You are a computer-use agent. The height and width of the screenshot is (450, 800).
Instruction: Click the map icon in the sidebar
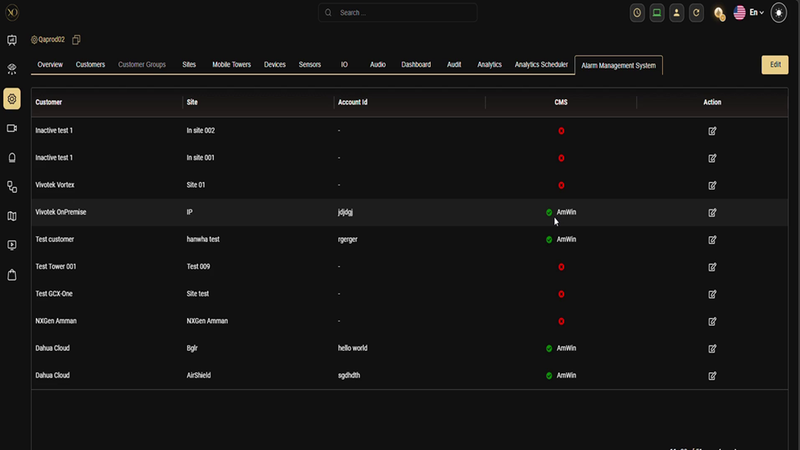pos(12,215)
